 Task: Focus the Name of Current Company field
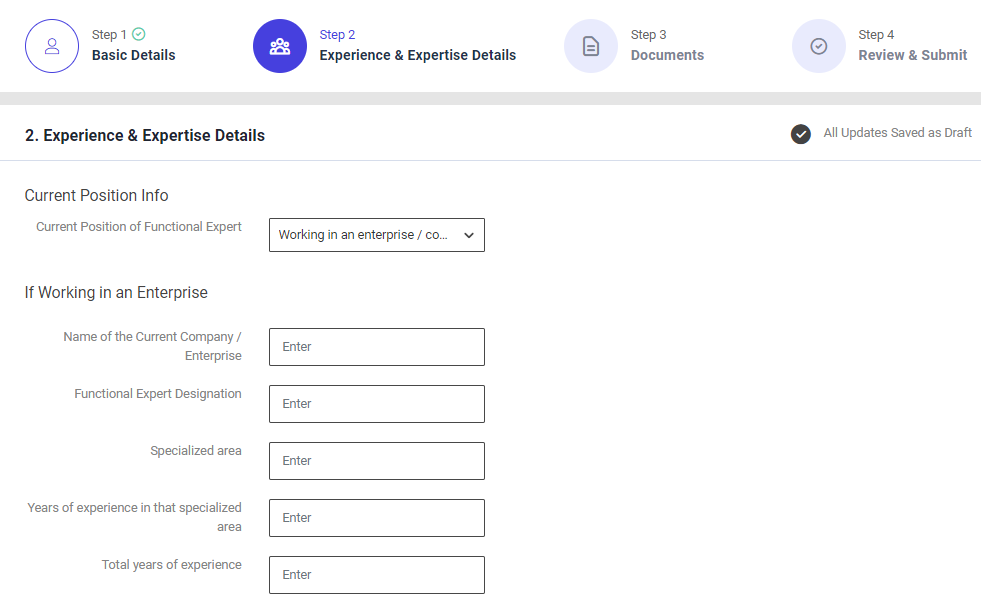pyautogui.click(x=376, y=347)
